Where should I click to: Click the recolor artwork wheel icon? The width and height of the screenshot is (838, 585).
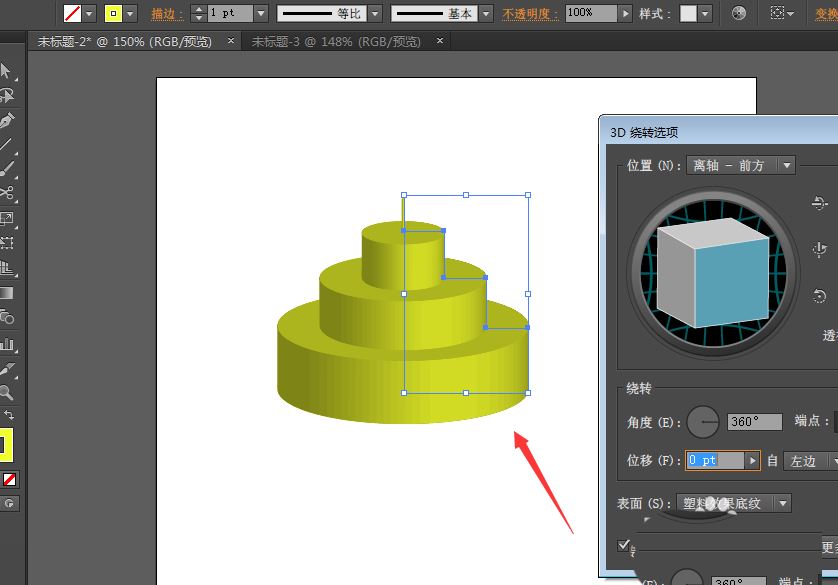coord(739,13)
